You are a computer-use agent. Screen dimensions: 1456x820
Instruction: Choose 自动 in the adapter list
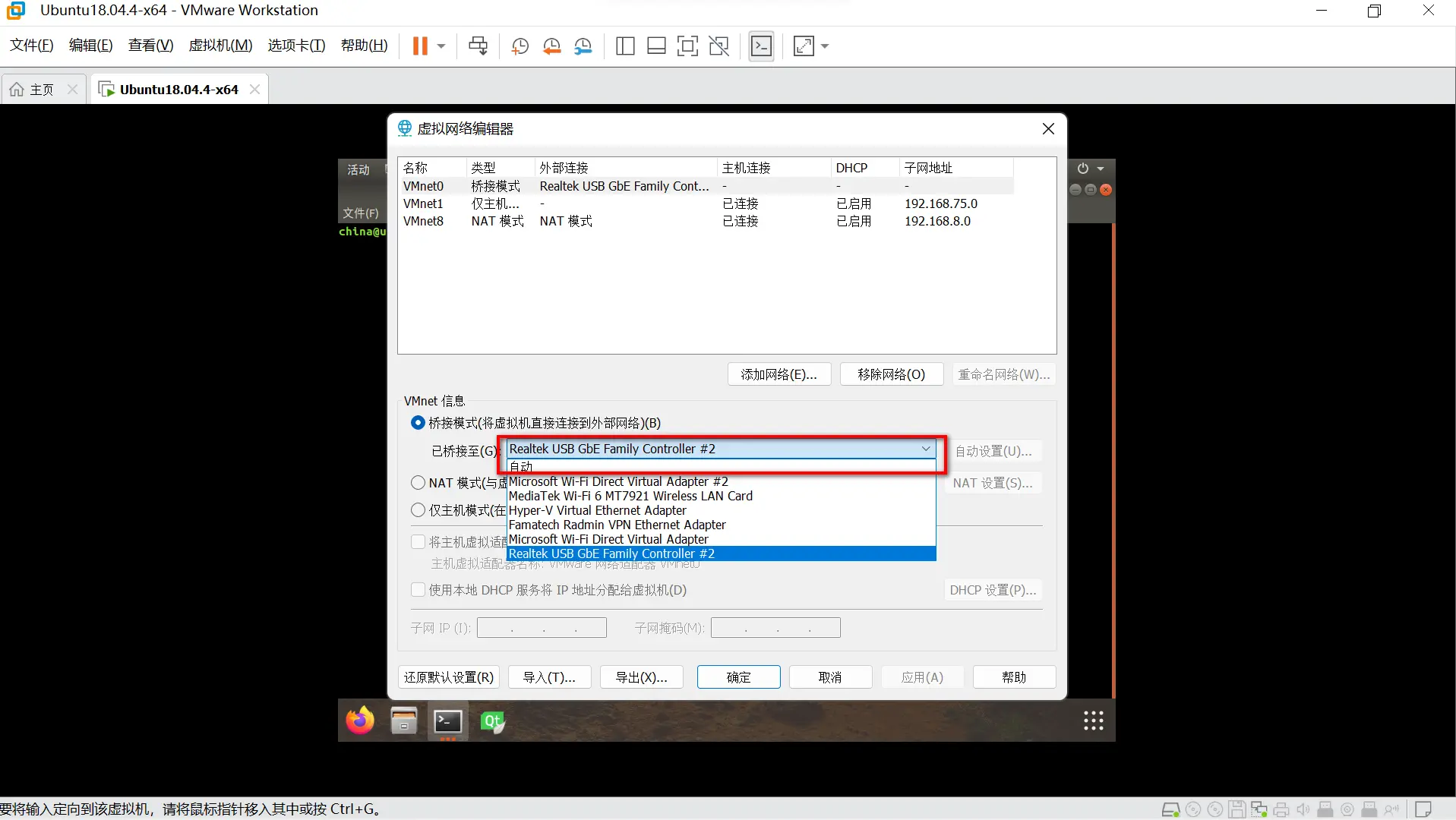coord(721,466)
